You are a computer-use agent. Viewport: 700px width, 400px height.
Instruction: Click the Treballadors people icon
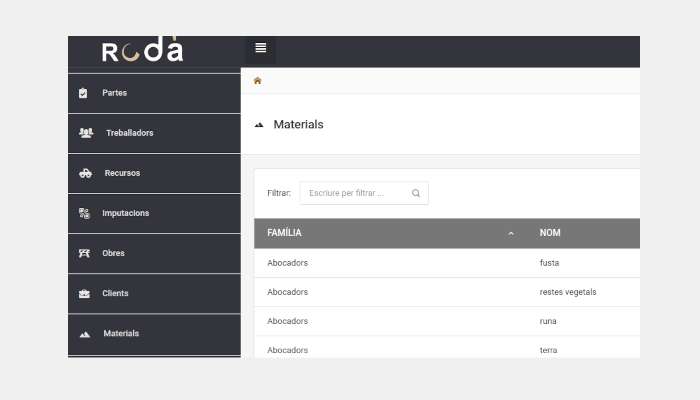tap(86, 133)
